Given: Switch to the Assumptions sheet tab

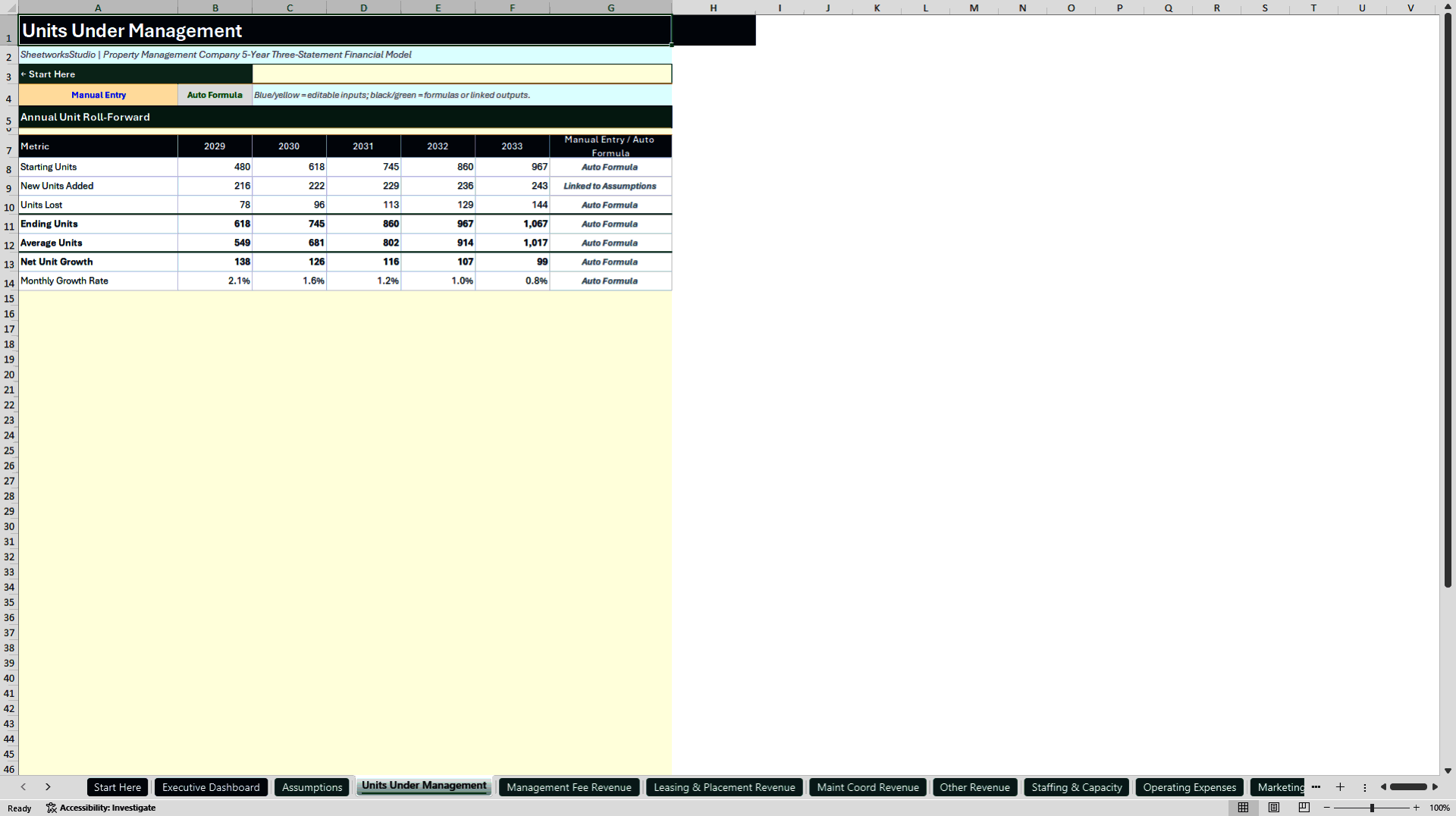Looking at the screenshot, I should pos(312,787).
